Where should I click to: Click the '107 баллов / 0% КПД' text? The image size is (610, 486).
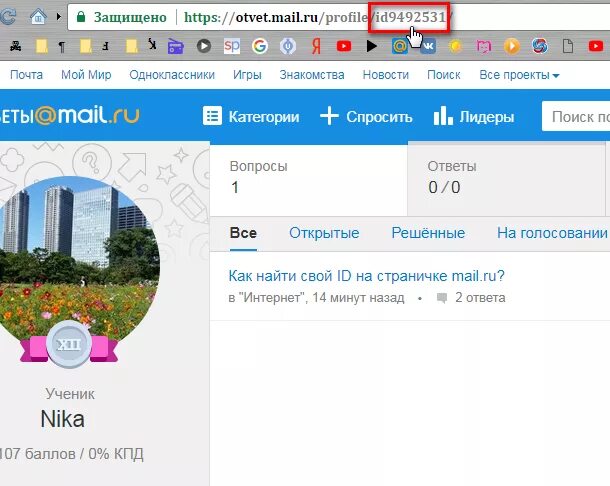point(72,454)
